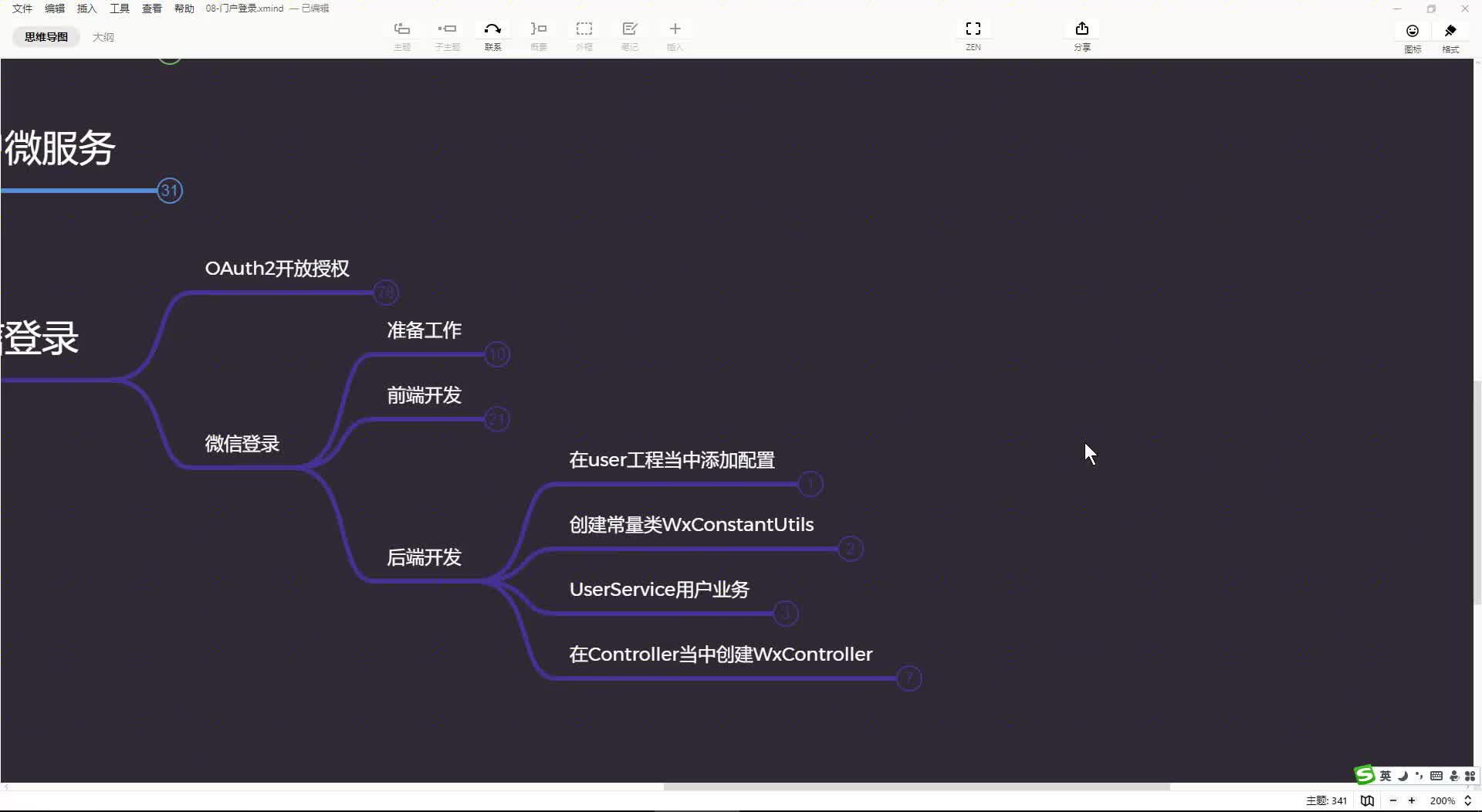This screenshot has width=1482, height=812.
Task: Open the 图标 (Marker) smiley panel icon
Action: (x=1413, y=31)
